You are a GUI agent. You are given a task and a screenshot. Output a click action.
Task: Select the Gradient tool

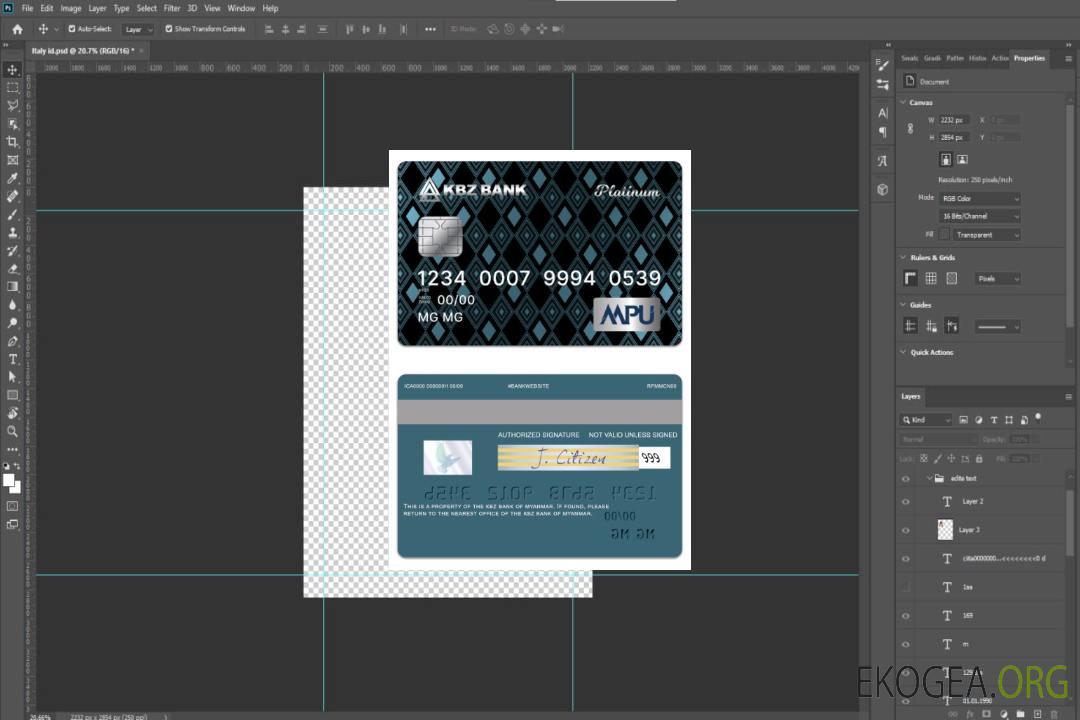tap(12, 287)
